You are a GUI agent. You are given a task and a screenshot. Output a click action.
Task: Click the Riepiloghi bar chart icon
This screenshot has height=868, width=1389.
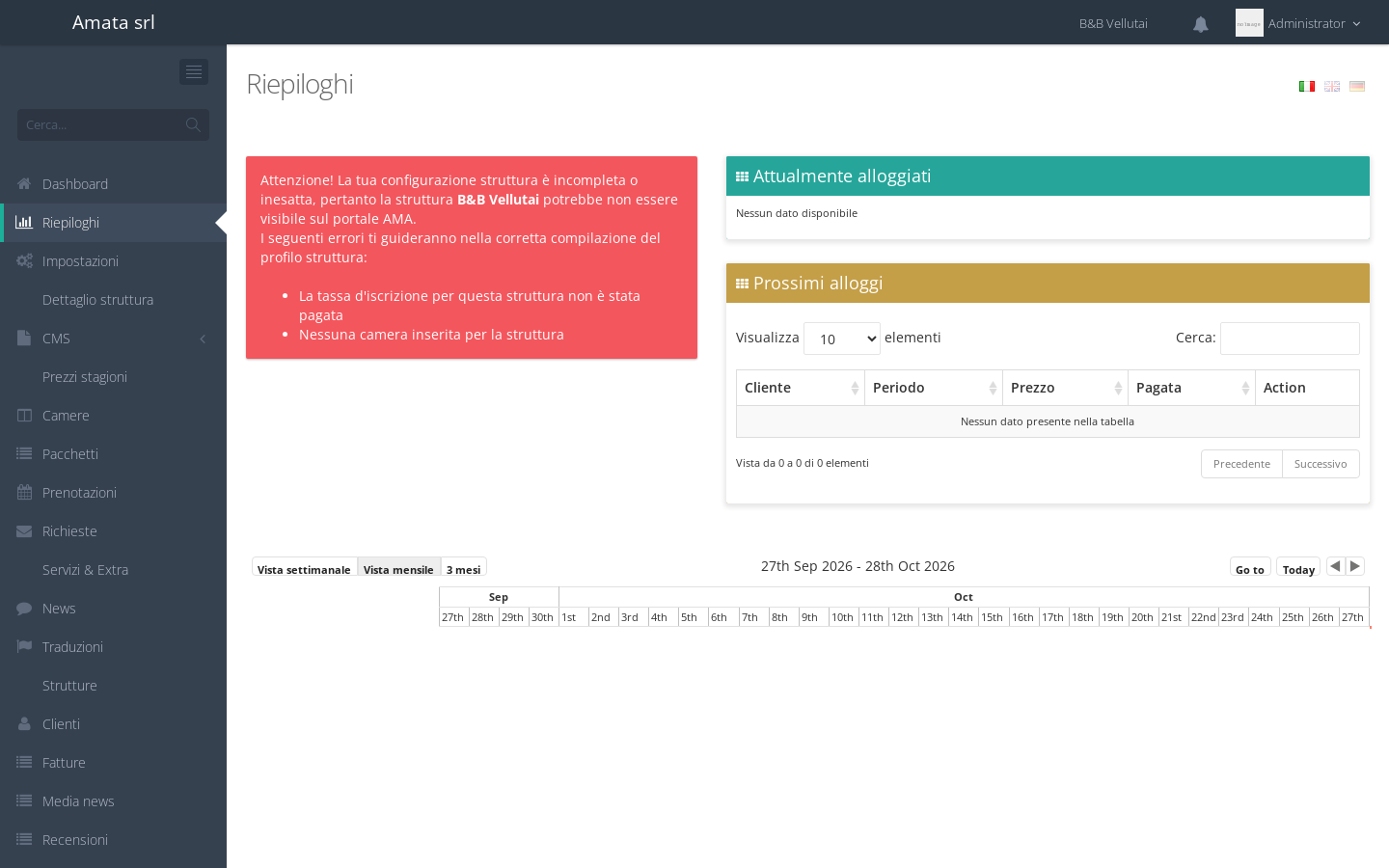click(x=24, y=223)
